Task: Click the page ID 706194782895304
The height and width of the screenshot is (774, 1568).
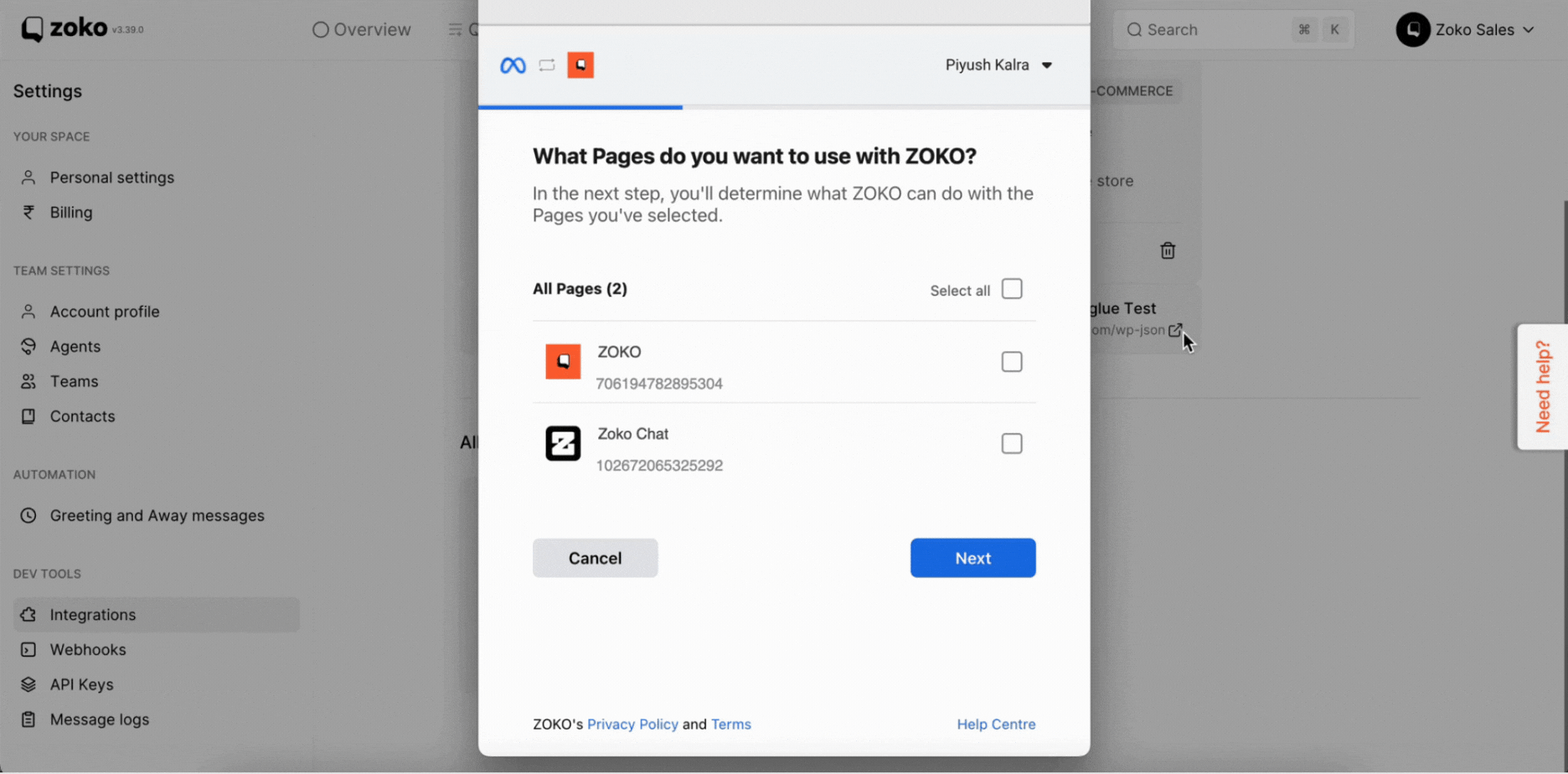Action: 659,384
